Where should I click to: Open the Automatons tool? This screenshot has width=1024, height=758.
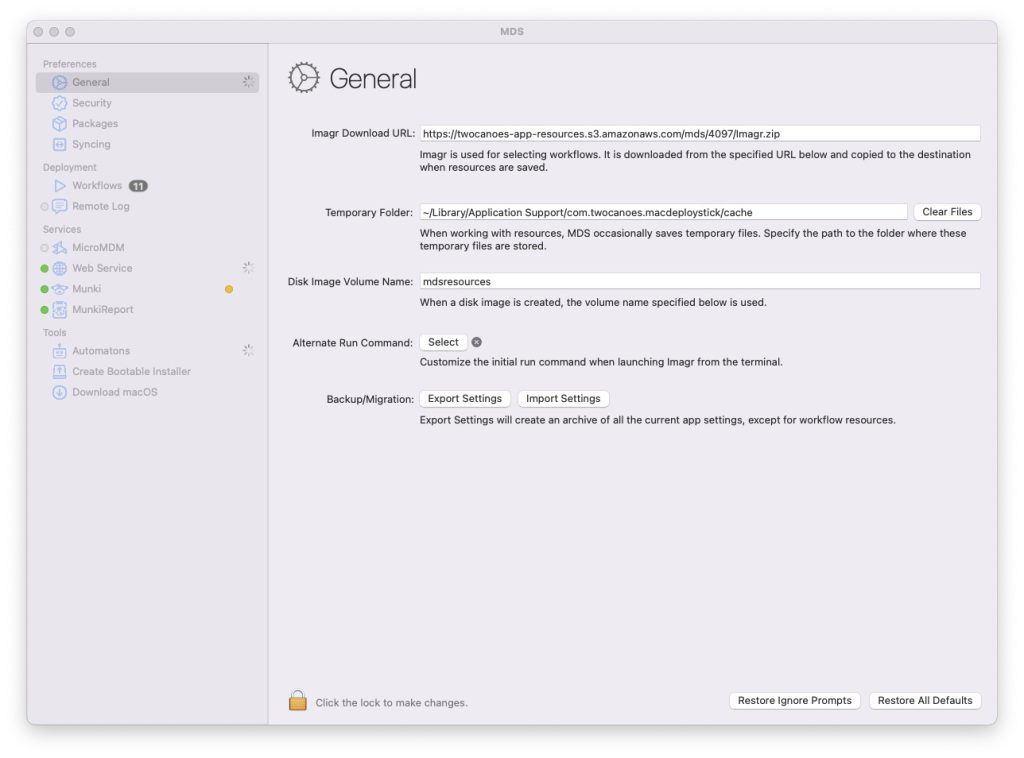click(148, 351)
